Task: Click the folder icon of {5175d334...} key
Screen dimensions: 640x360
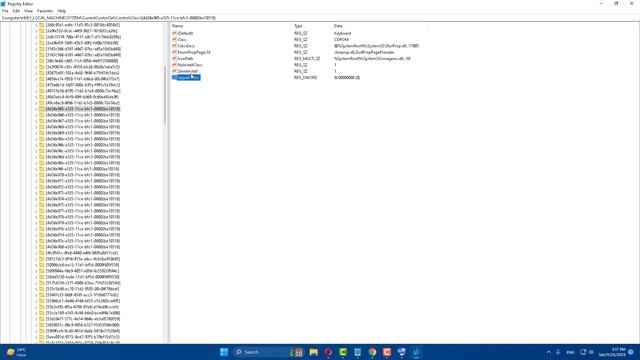Action: coord(42,283)
